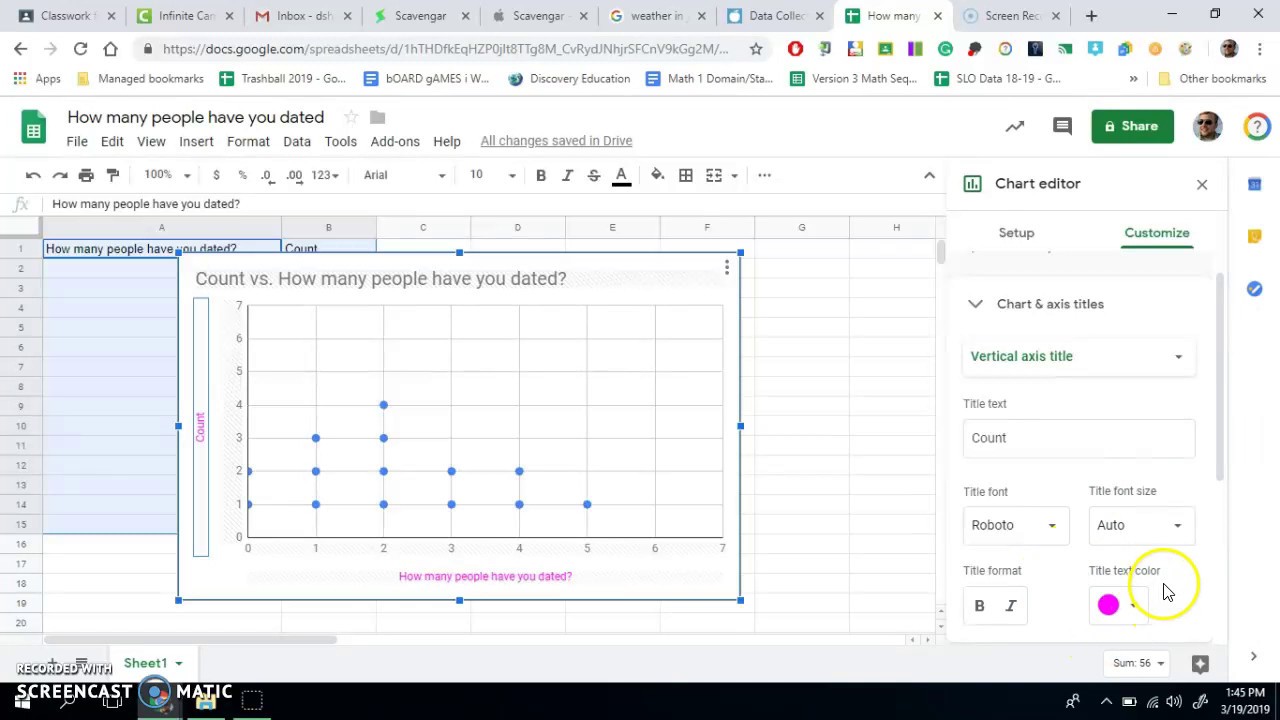
Task: Bookmark this page with star icon
Action: [x=756, y=49]
